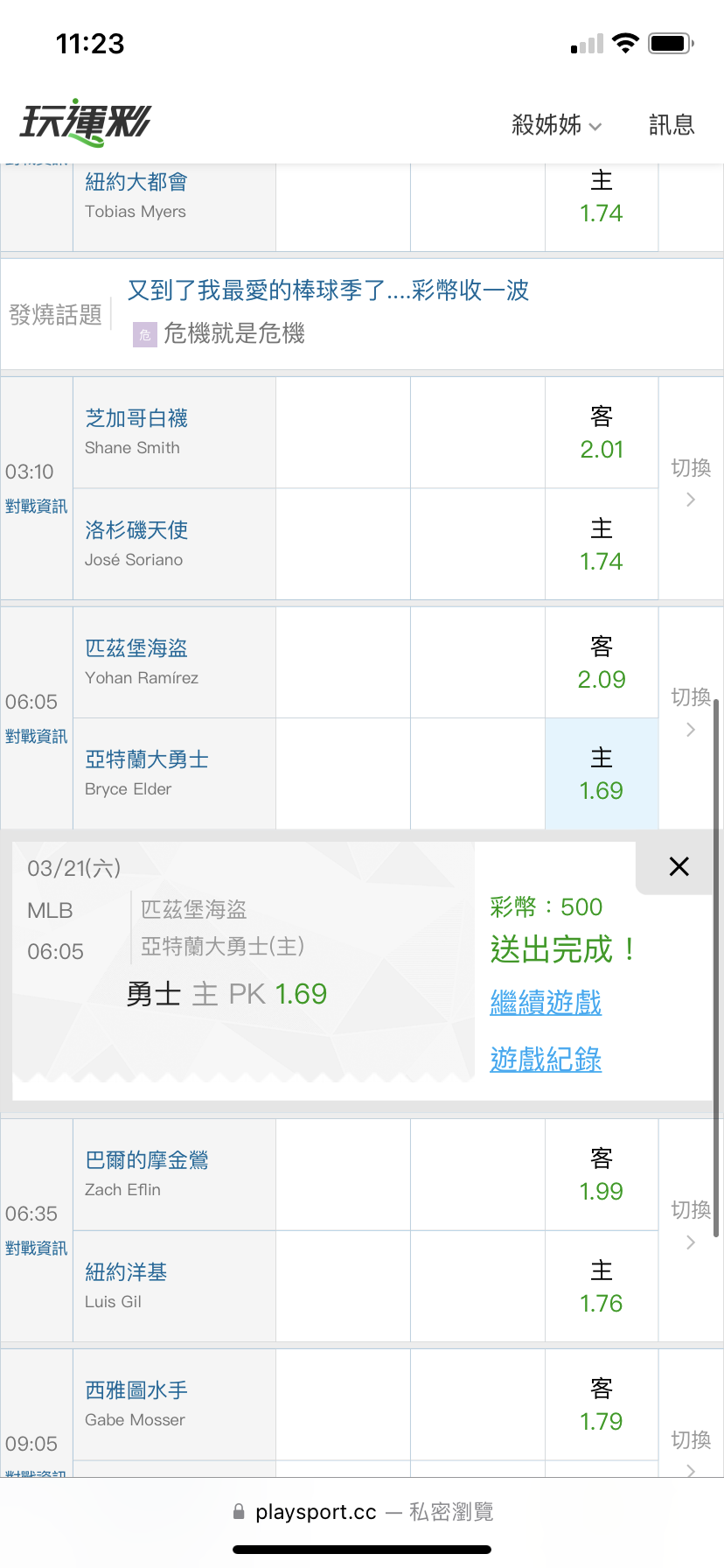724x1568 pixels.
Task: Open 巴爾的摩金鶯 team page
Action: point(147,1160)
